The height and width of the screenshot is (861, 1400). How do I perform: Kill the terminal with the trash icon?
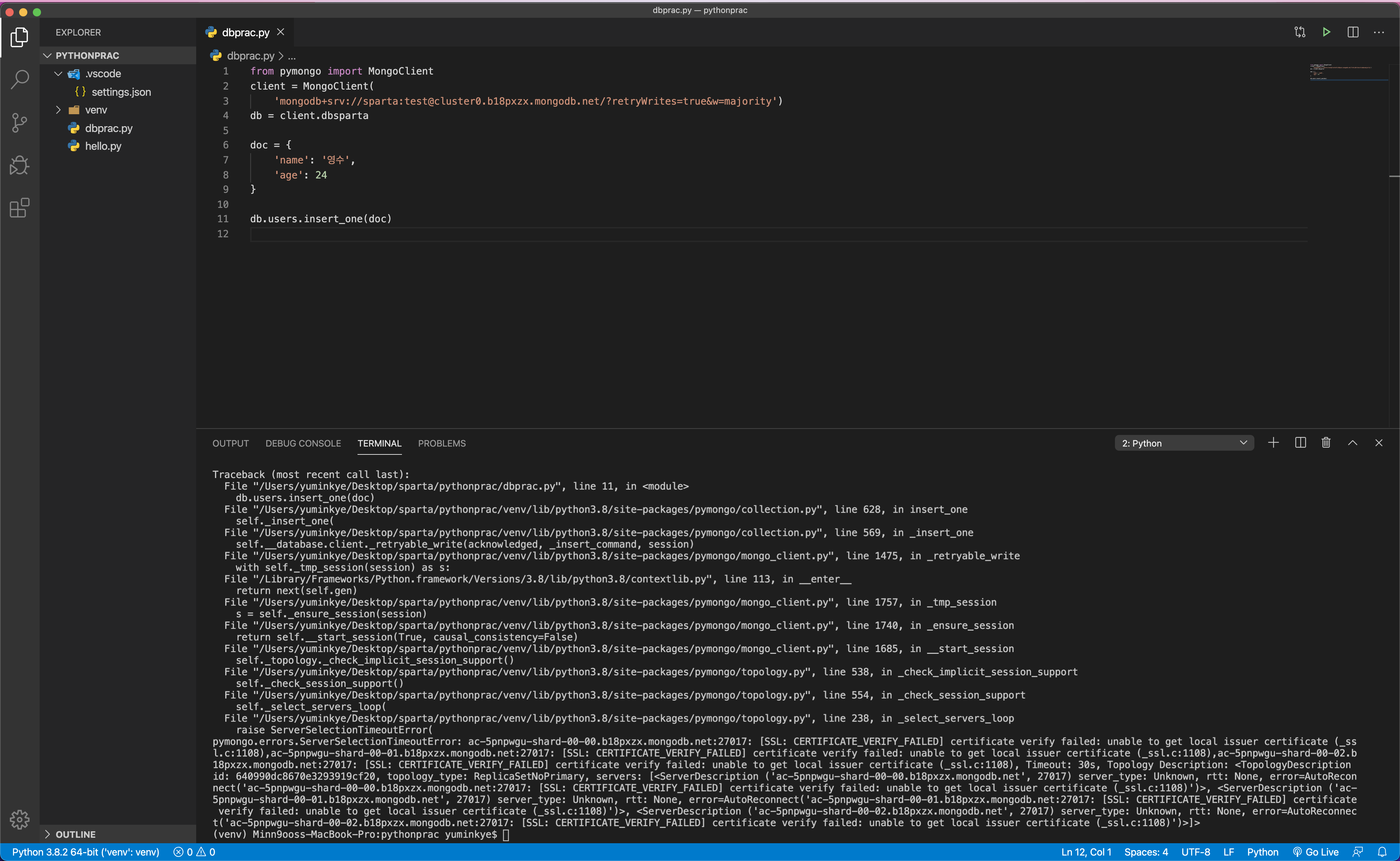pos(1326,442)
